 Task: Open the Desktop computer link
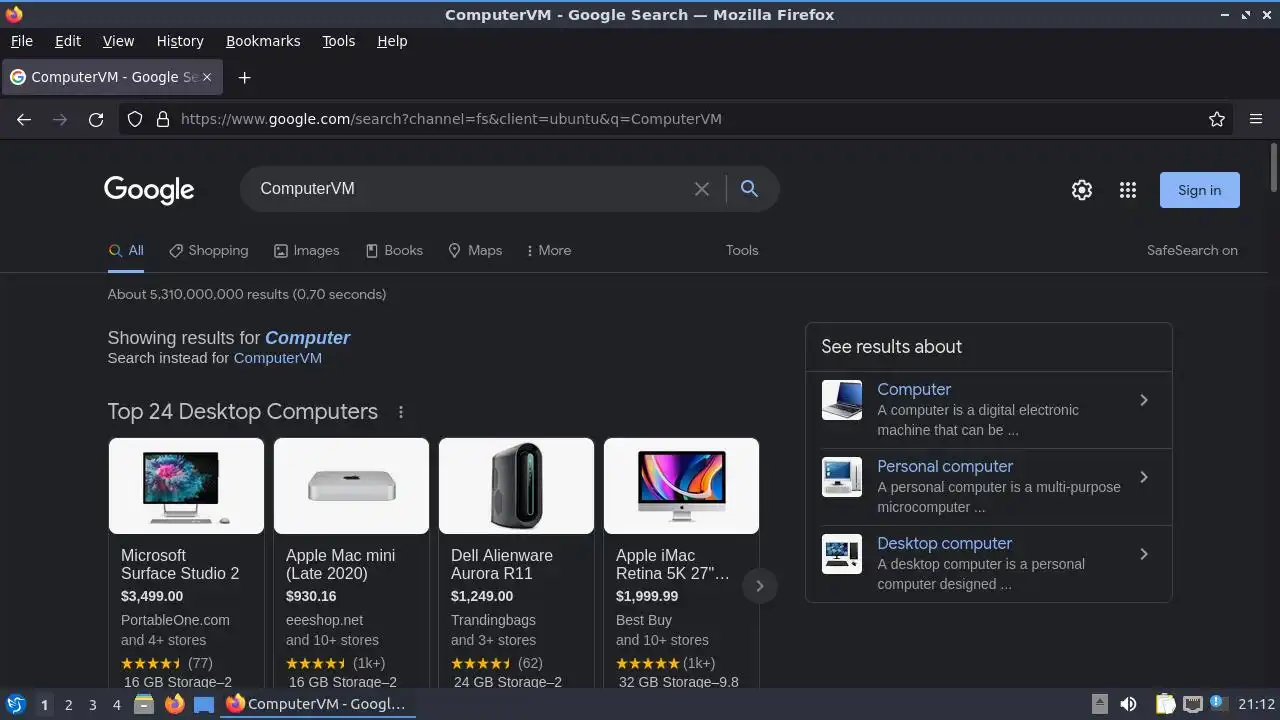(945, 544)
